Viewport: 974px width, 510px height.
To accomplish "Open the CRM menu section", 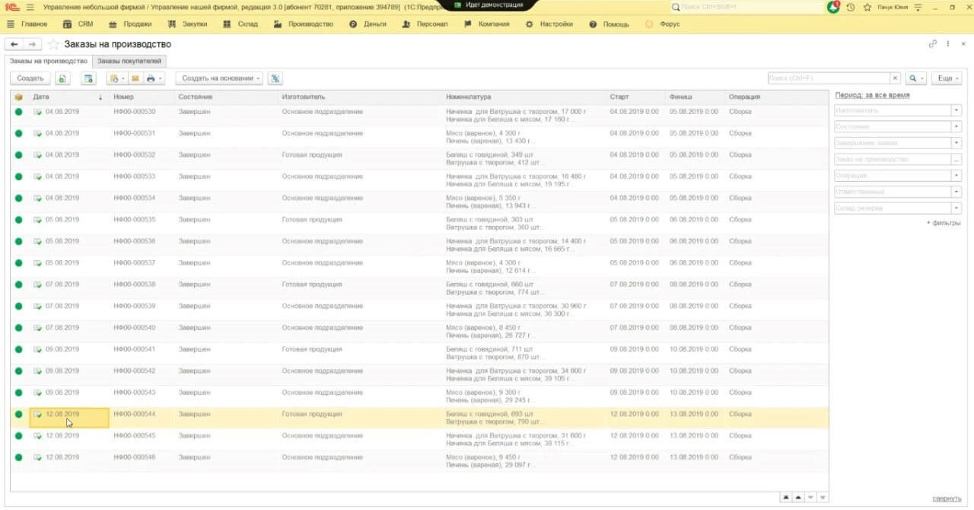I will click(x=78, y=24).
